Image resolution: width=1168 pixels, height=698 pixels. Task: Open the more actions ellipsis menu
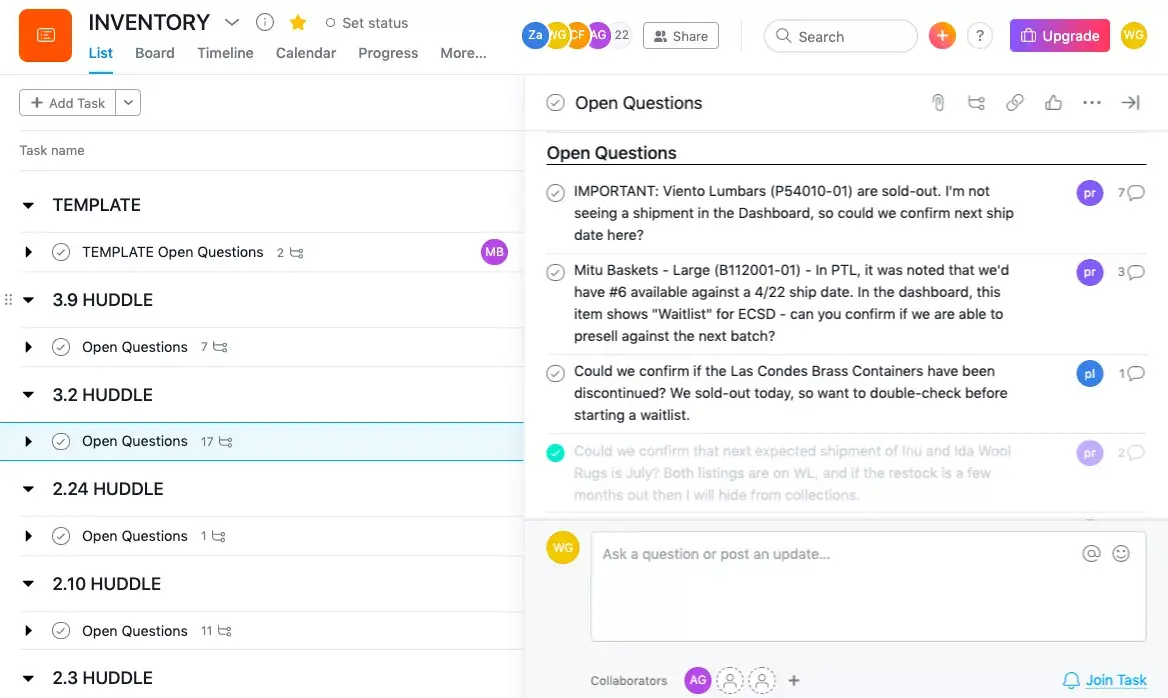1091,102
